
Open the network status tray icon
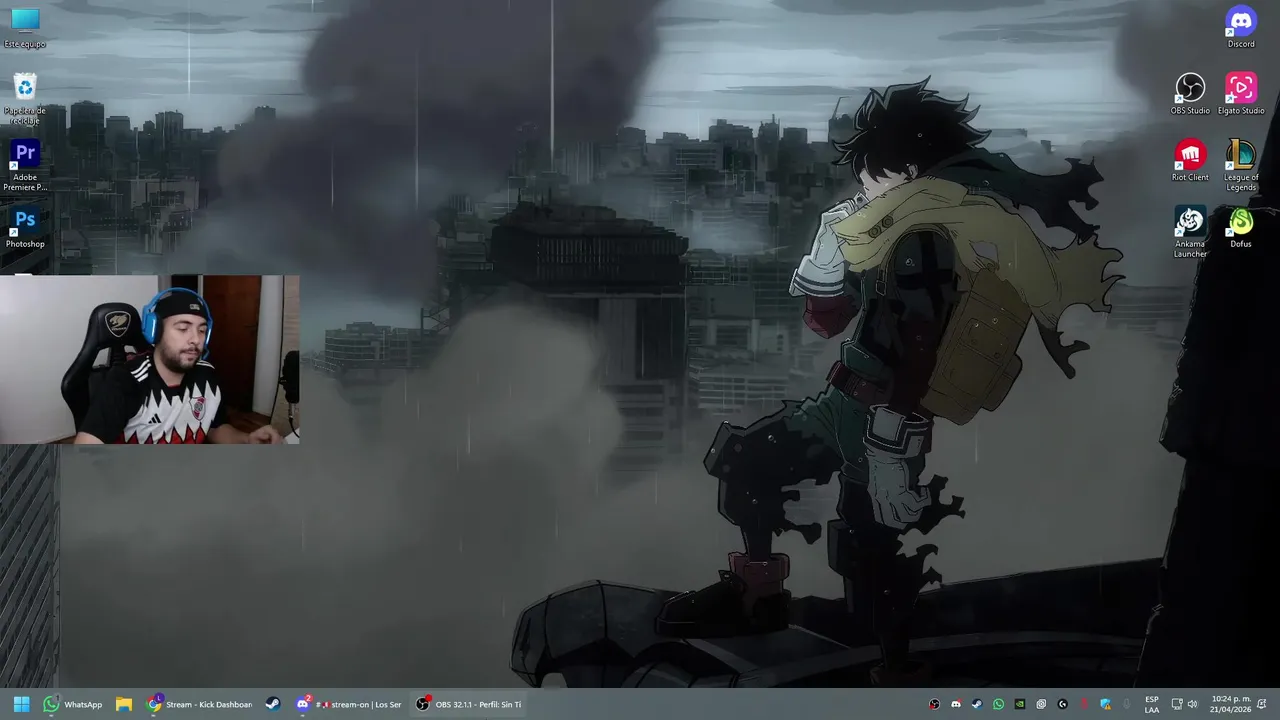point(1177,704)
